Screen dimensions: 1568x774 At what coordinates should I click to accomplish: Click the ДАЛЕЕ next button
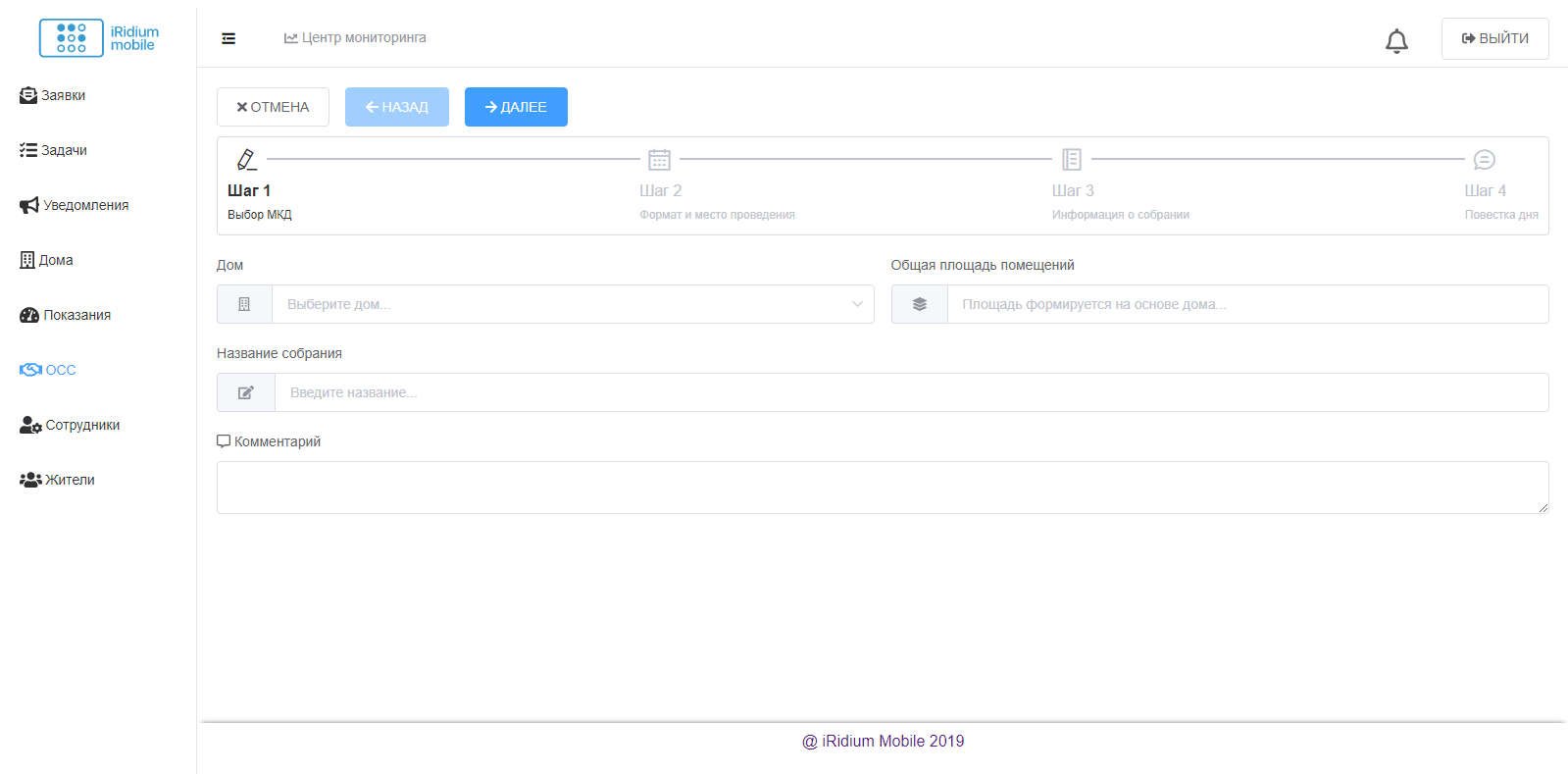click(516, 107)
